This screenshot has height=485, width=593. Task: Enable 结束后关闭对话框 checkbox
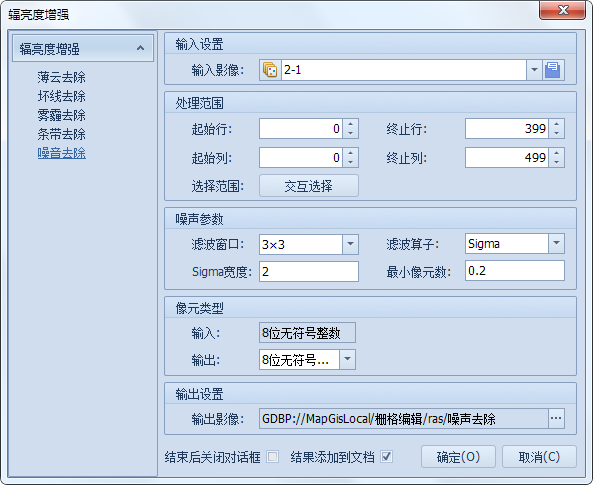[x=272, y=457]
